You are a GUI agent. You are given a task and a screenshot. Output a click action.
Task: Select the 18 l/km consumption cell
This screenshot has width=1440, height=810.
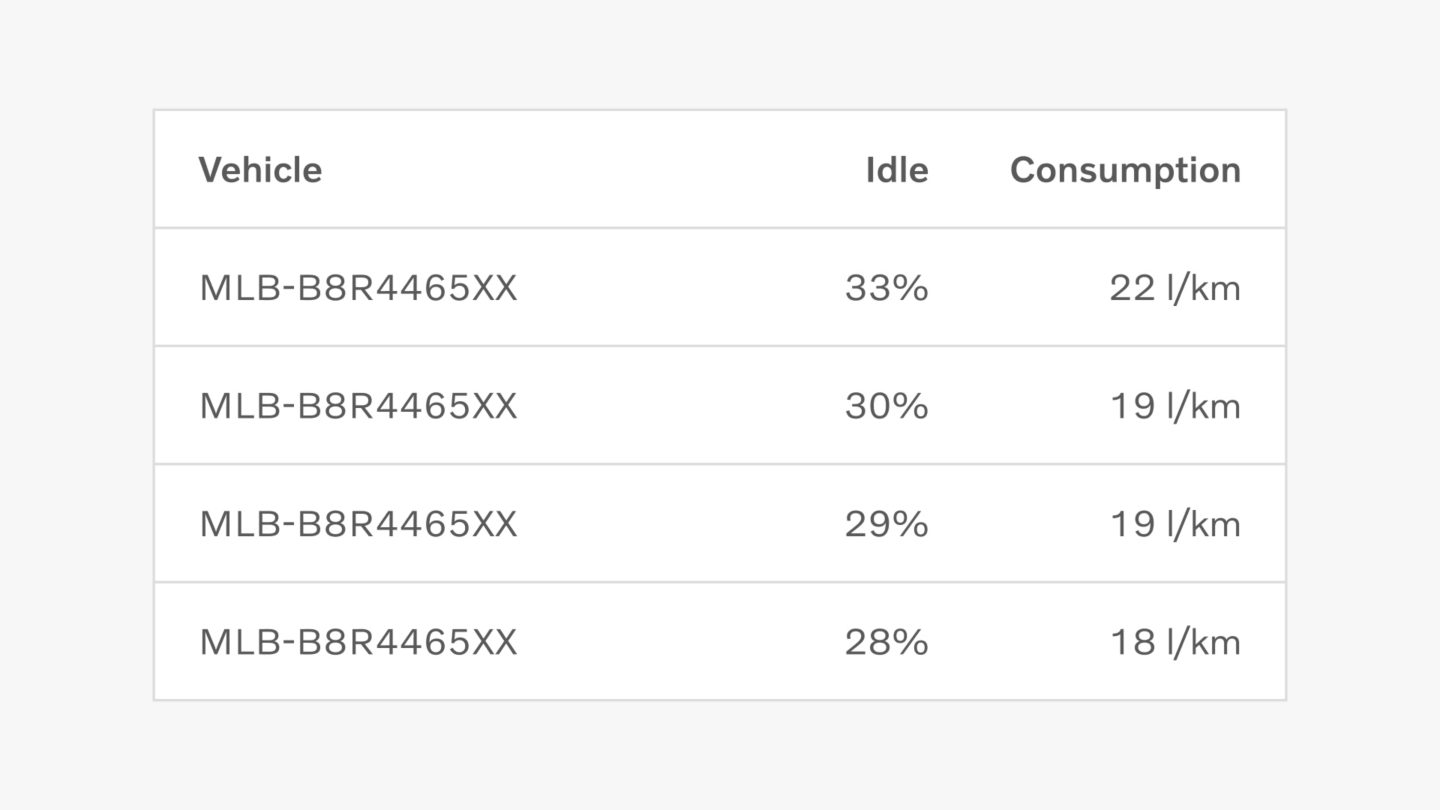pyautogui.click(x=1175, y=643)
